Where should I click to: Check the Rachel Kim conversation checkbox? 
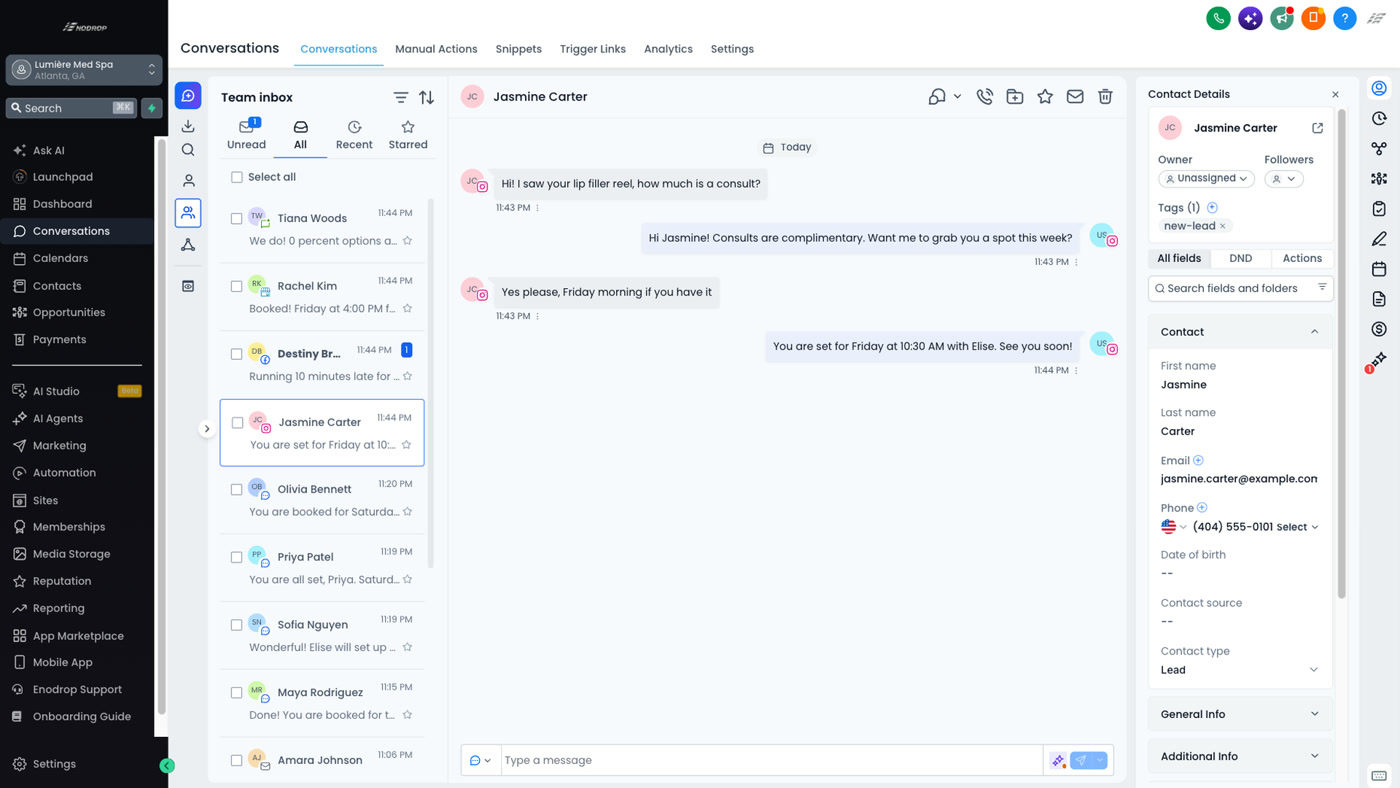(237, 286)
